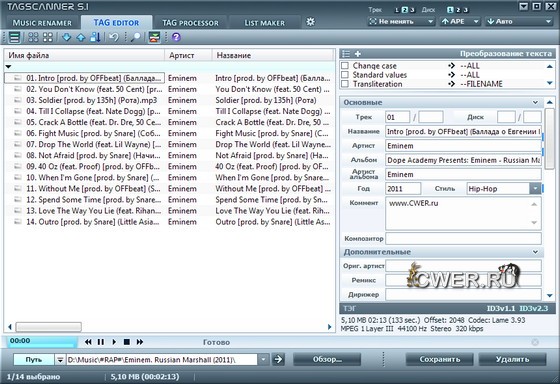Select disc number format 2
Viewport: 560px width, 384px height.
click(458, 10)
